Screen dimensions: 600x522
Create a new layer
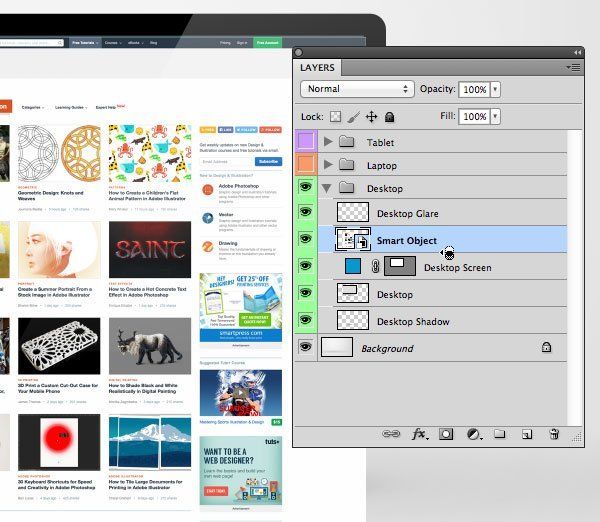(527, 434)
